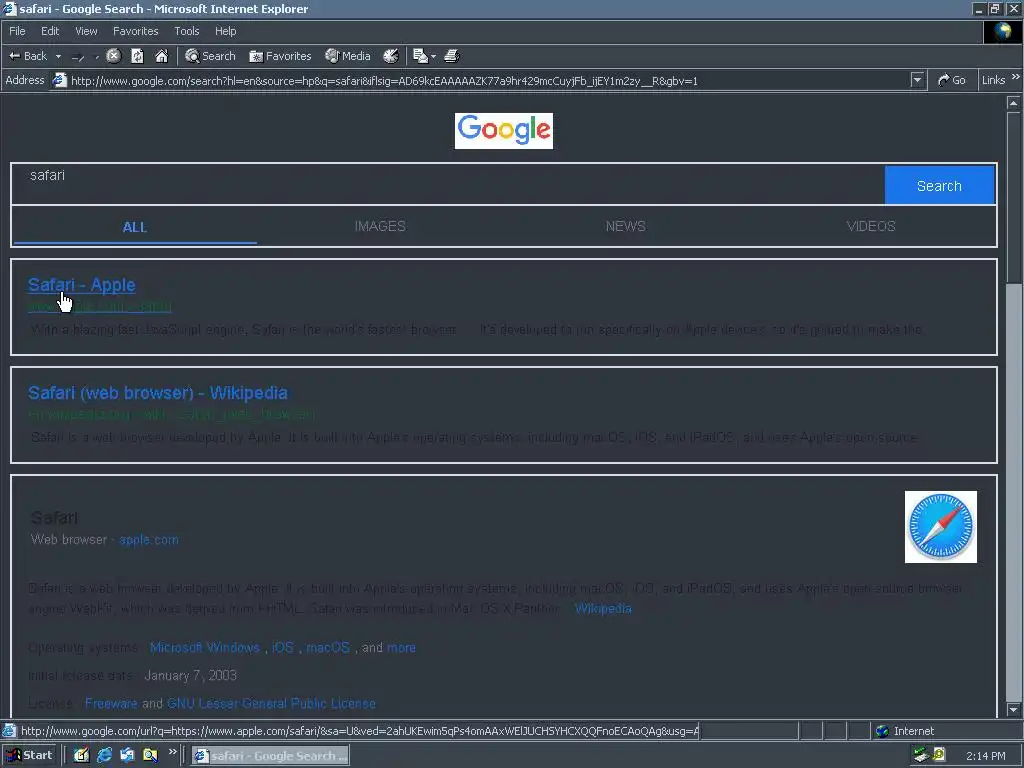The width and height of the screenshot is (1024, 768).
Task: Open the Help menu
Action: pyautogui.click(x=225, y=31)
